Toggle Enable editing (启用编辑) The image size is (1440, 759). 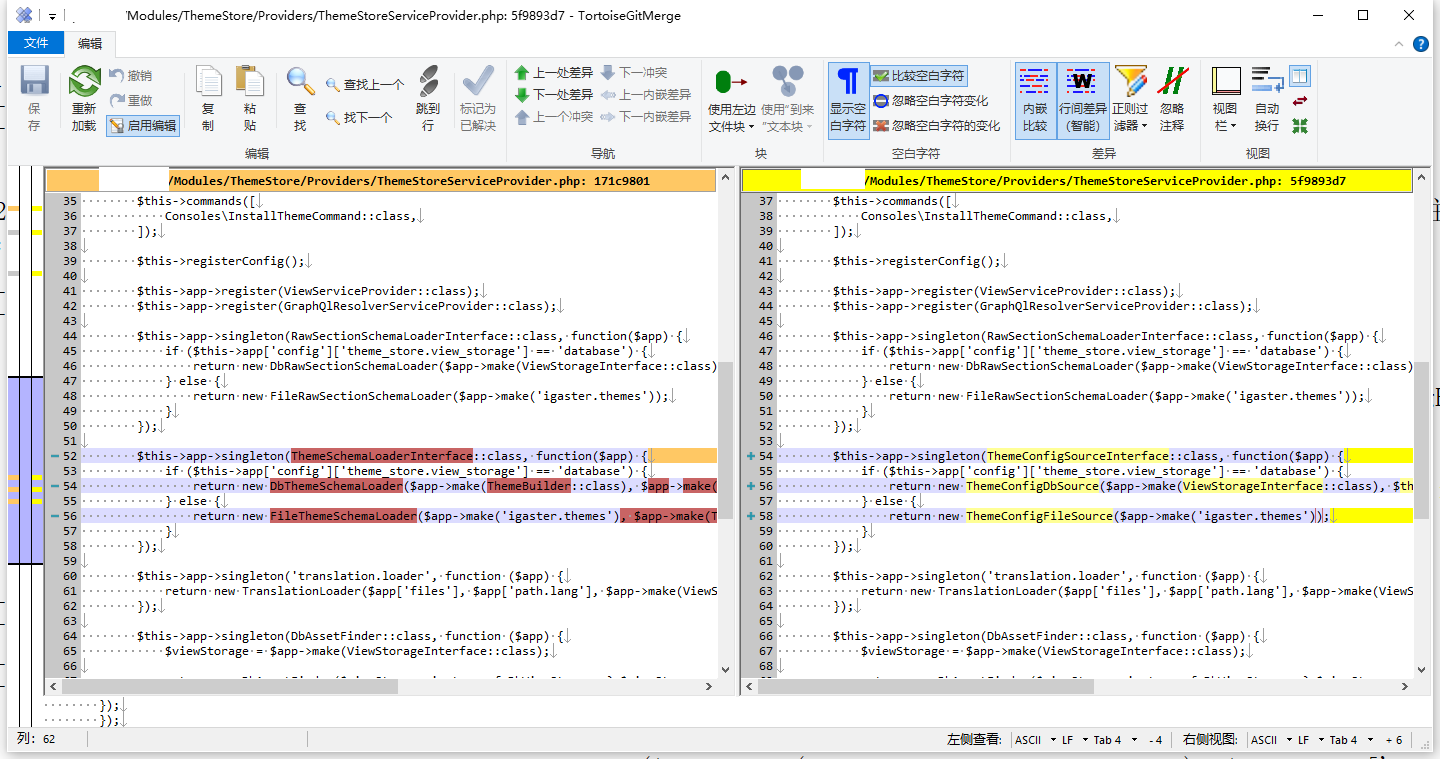point(143,125)
